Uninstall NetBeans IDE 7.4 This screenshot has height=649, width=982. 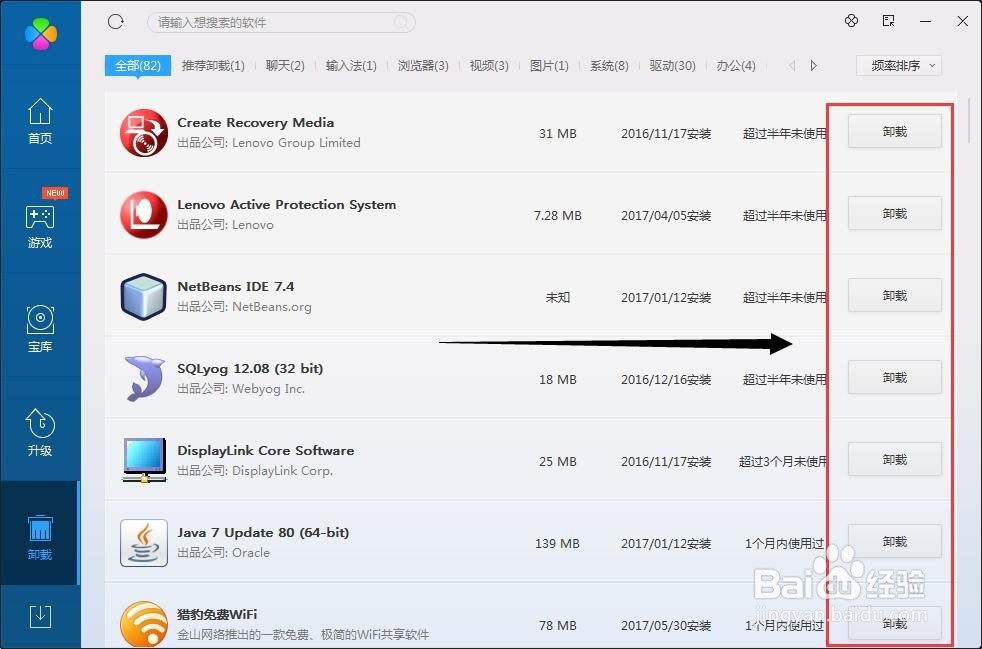point(895,295)
